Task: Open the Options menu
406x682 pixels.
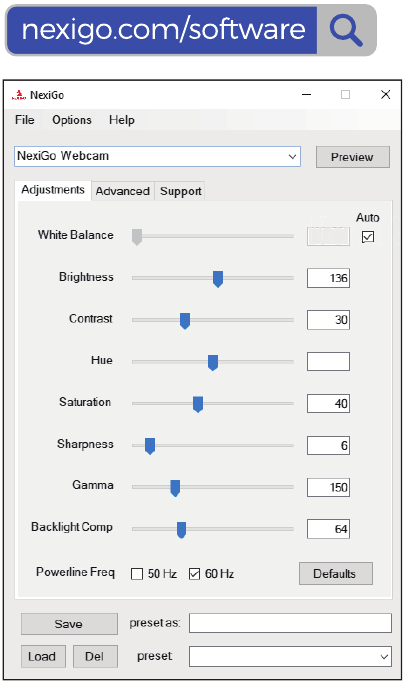Action: 72,120
